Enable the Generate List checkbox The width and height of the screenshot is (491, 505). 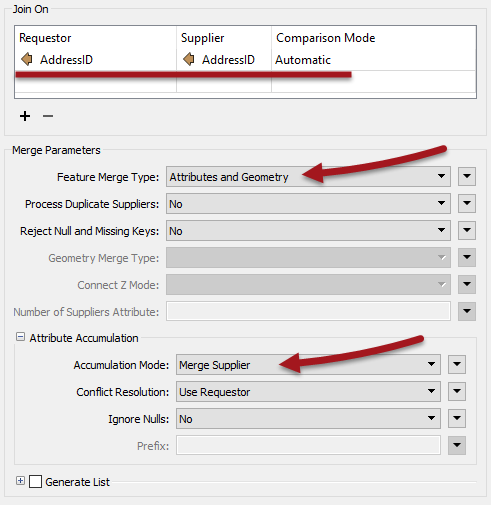tap(35, 482)
